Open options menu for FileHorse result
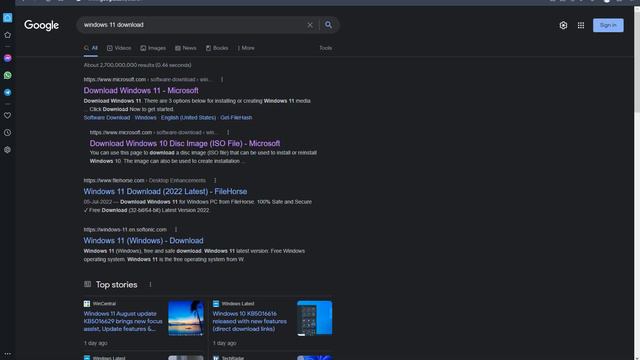The image size is (640, 360). (x=215, y=180)
